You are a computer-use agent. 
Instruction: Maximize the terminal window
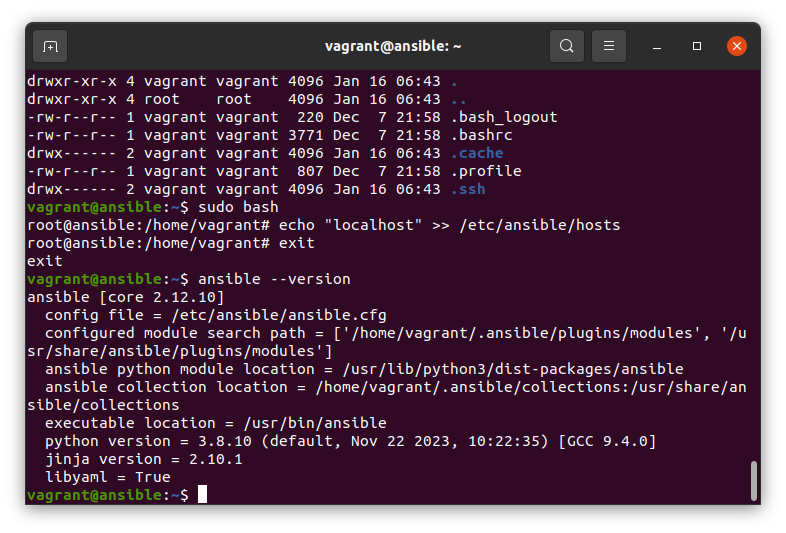[x=697, y=46]
